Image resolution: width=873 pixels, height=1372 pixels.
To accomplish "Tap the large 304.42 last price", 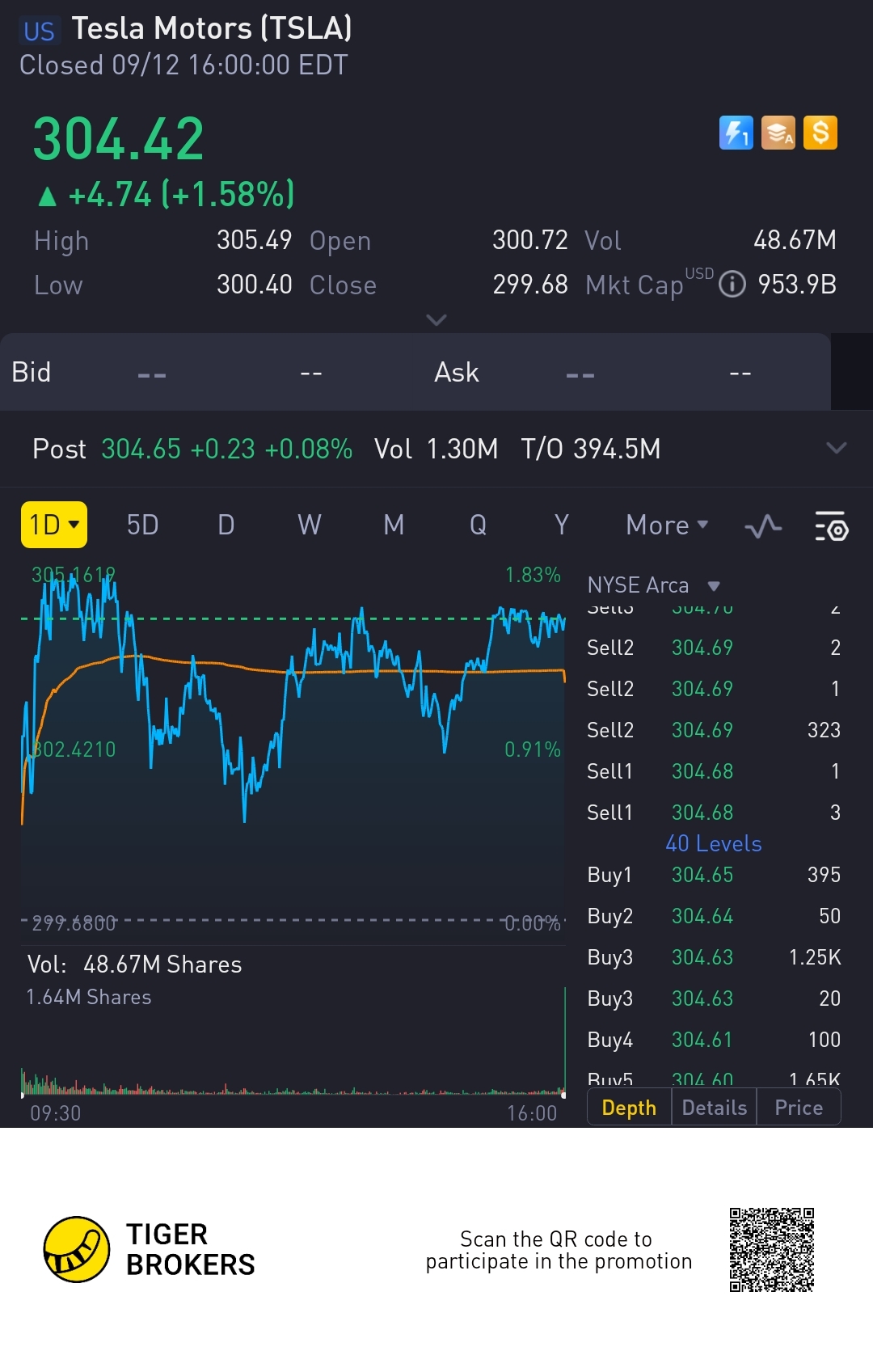I will pyautogui.click(x=119, y=139).
